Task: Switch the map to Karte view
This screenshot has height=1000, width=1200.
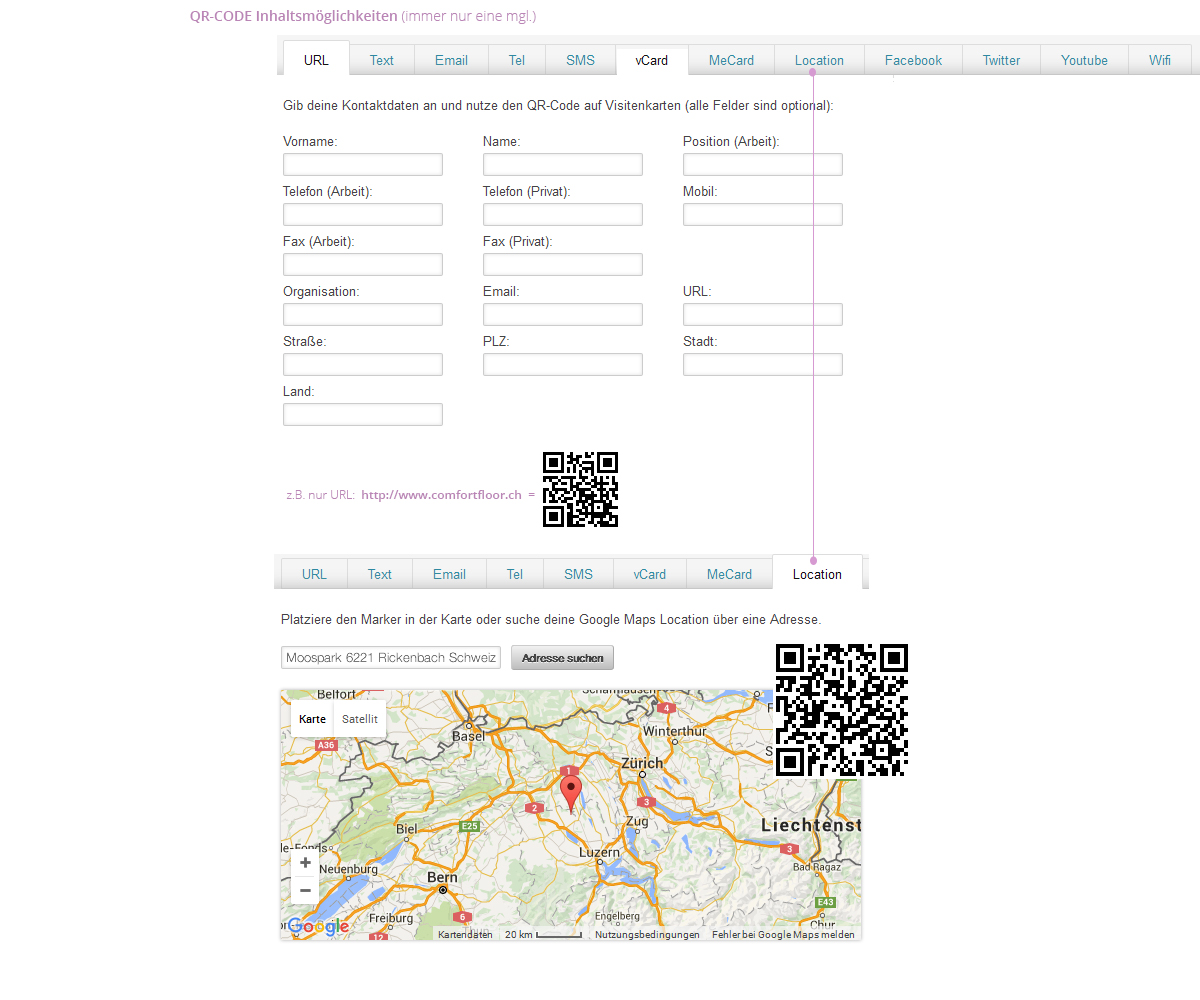Action: click(x=312, y=719)
